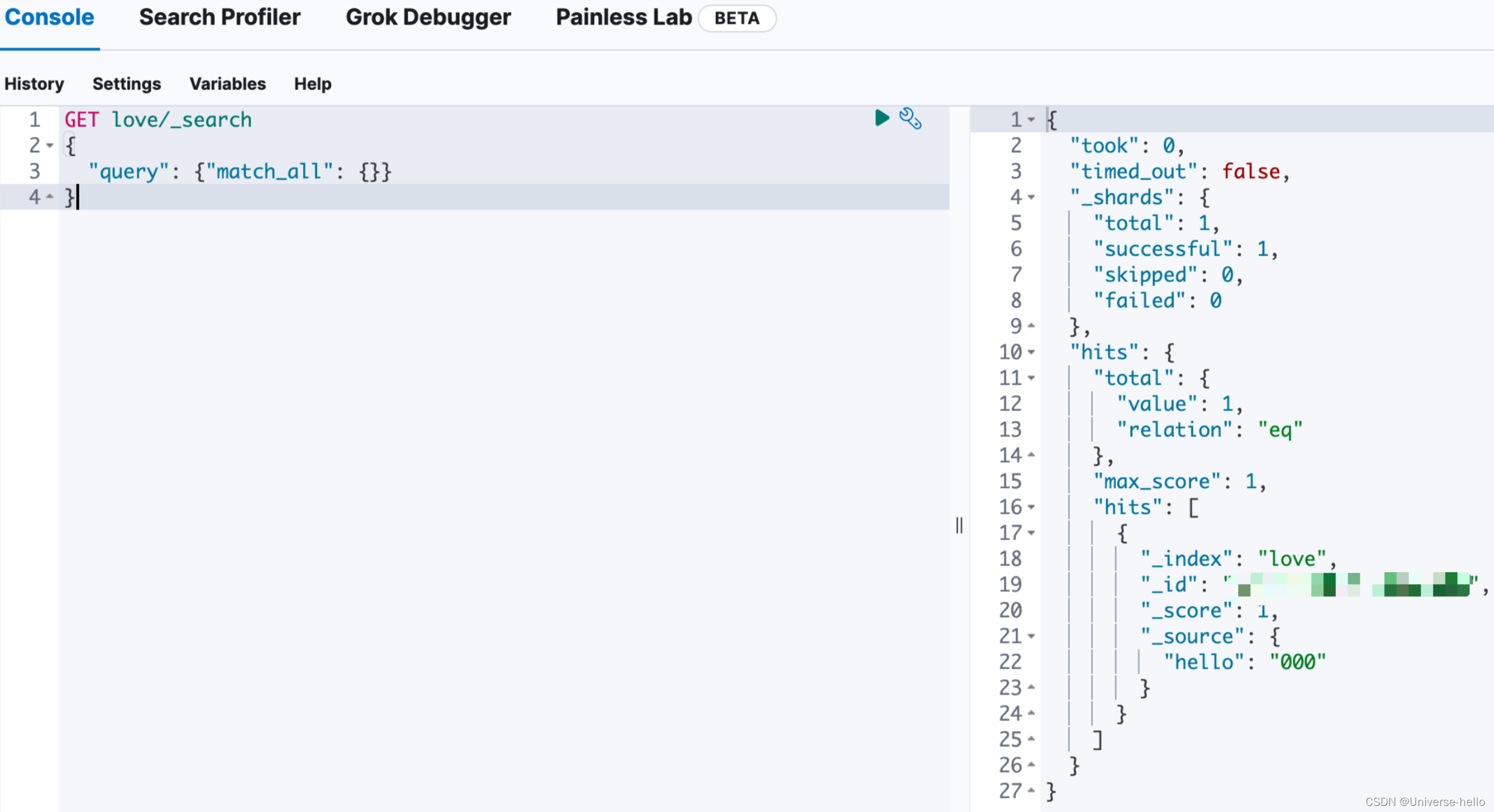The image size is (1494, 812).
Task: Open the Painless Lab BETA tab
Action: (623, 18)
